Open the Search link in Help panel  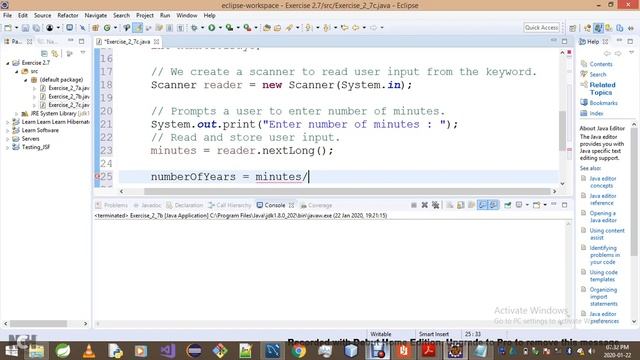click(x=598, y=74)
